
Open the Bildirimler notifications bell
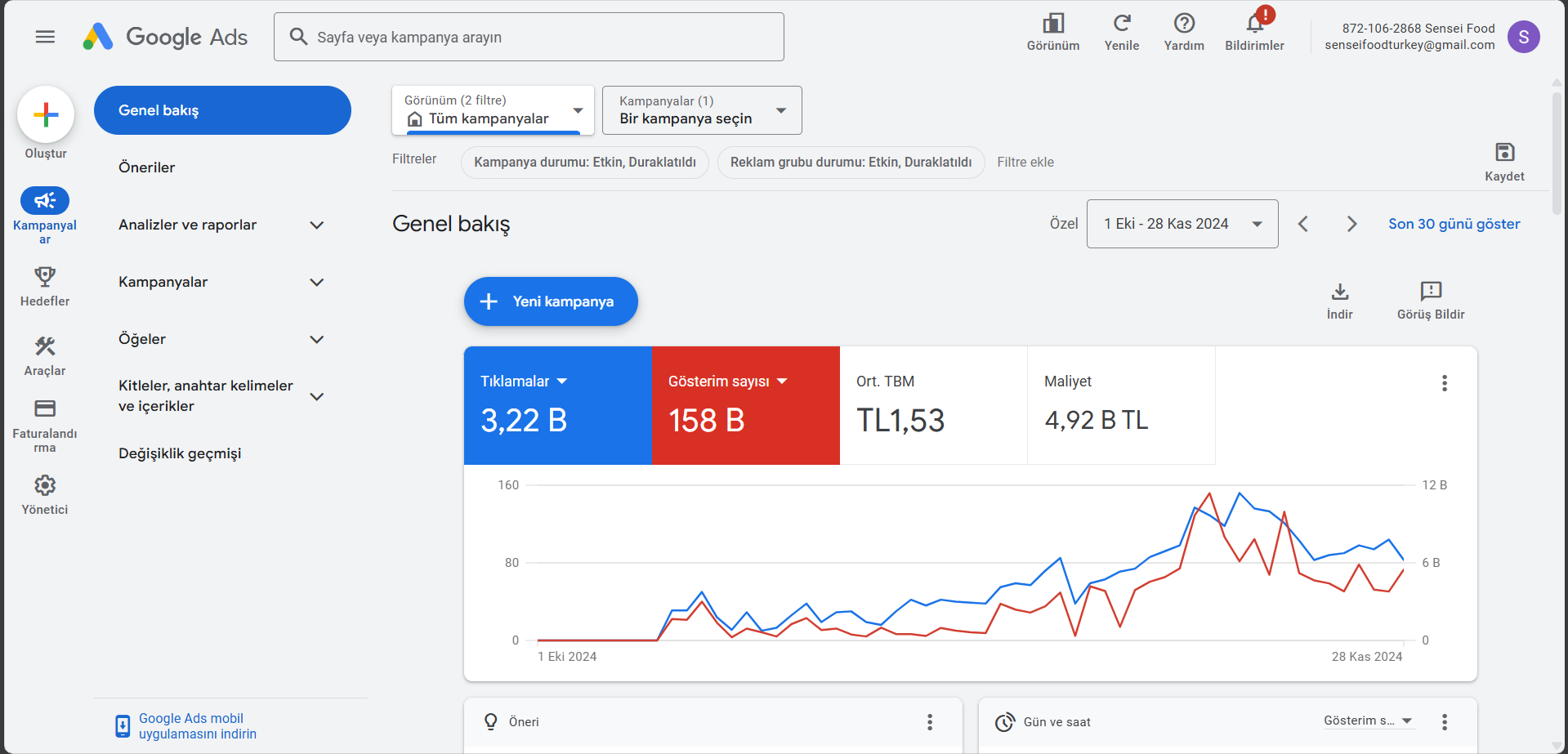[x=1253, y=25]
